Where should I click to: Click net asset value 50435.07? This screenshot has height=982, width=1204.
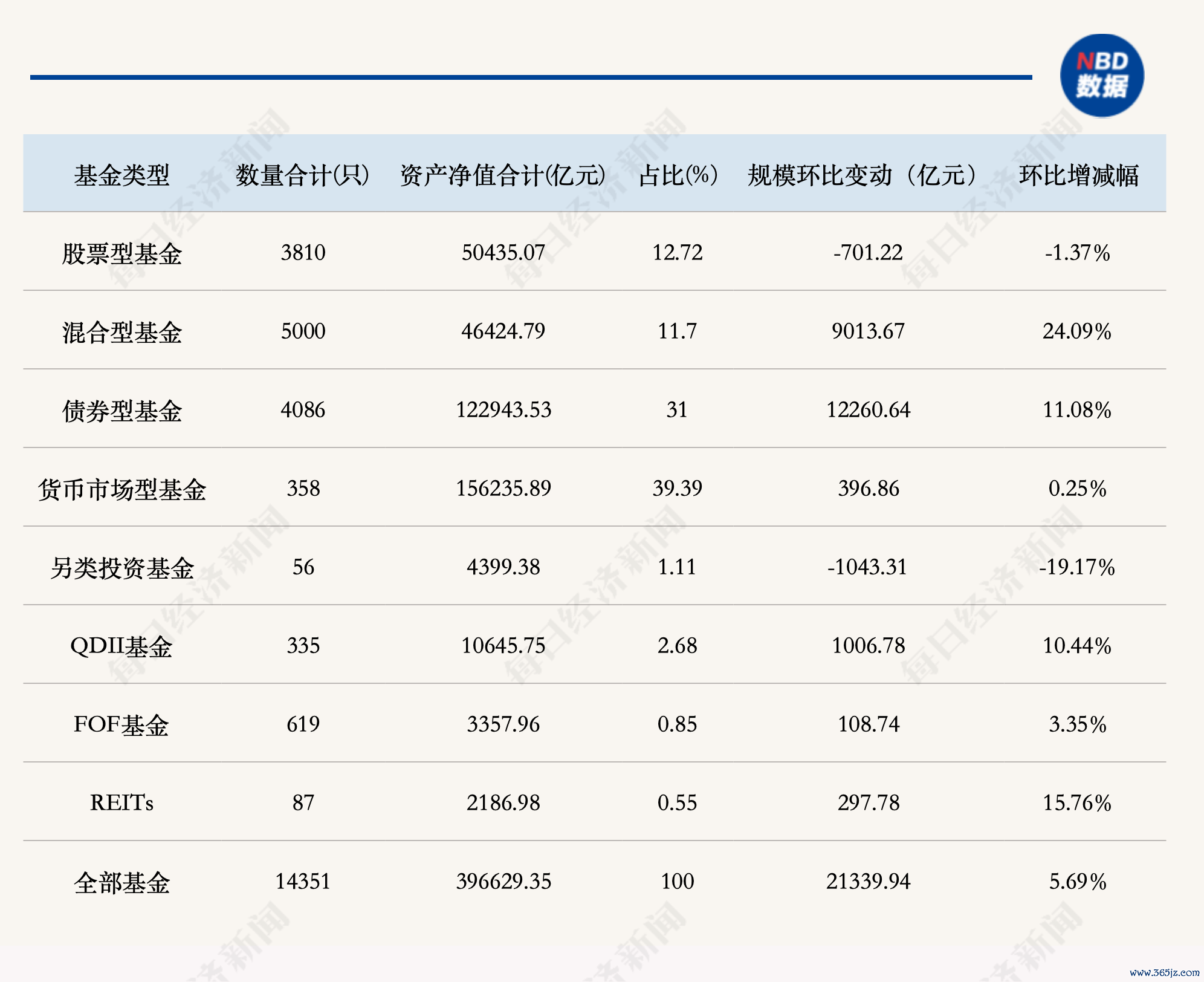pos(503,252)
